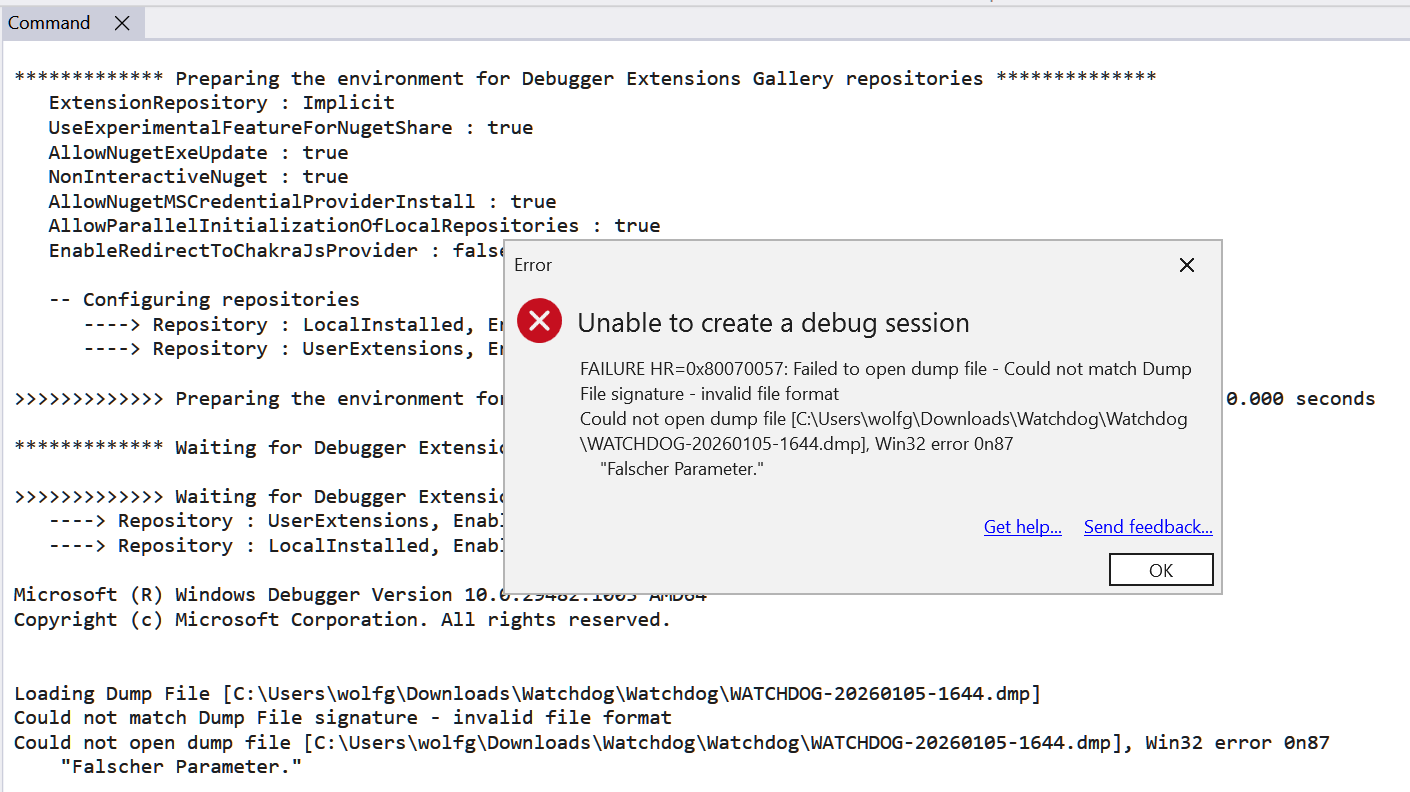Click the Copyright Microsoft Corporation line
The image size is (1410, 792).
click(x=342, y=620)
